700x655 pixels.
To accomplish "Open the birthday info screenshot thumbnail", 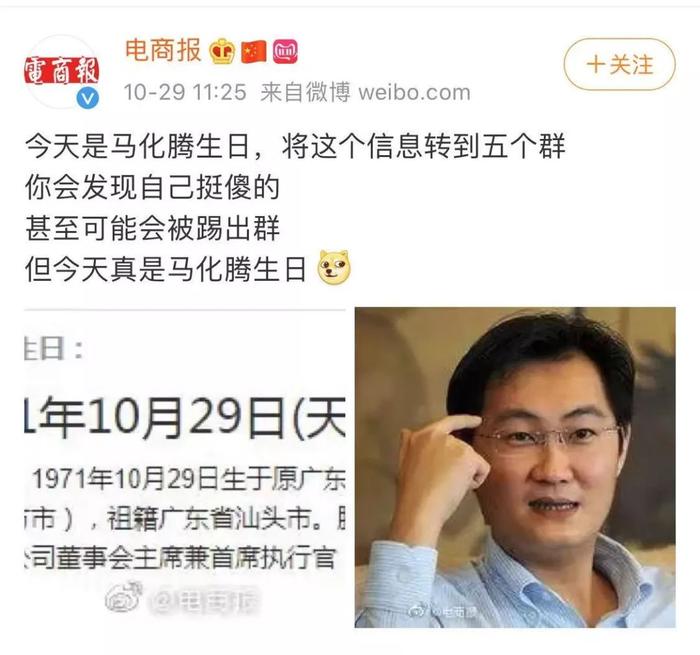I will click(185, 467).
